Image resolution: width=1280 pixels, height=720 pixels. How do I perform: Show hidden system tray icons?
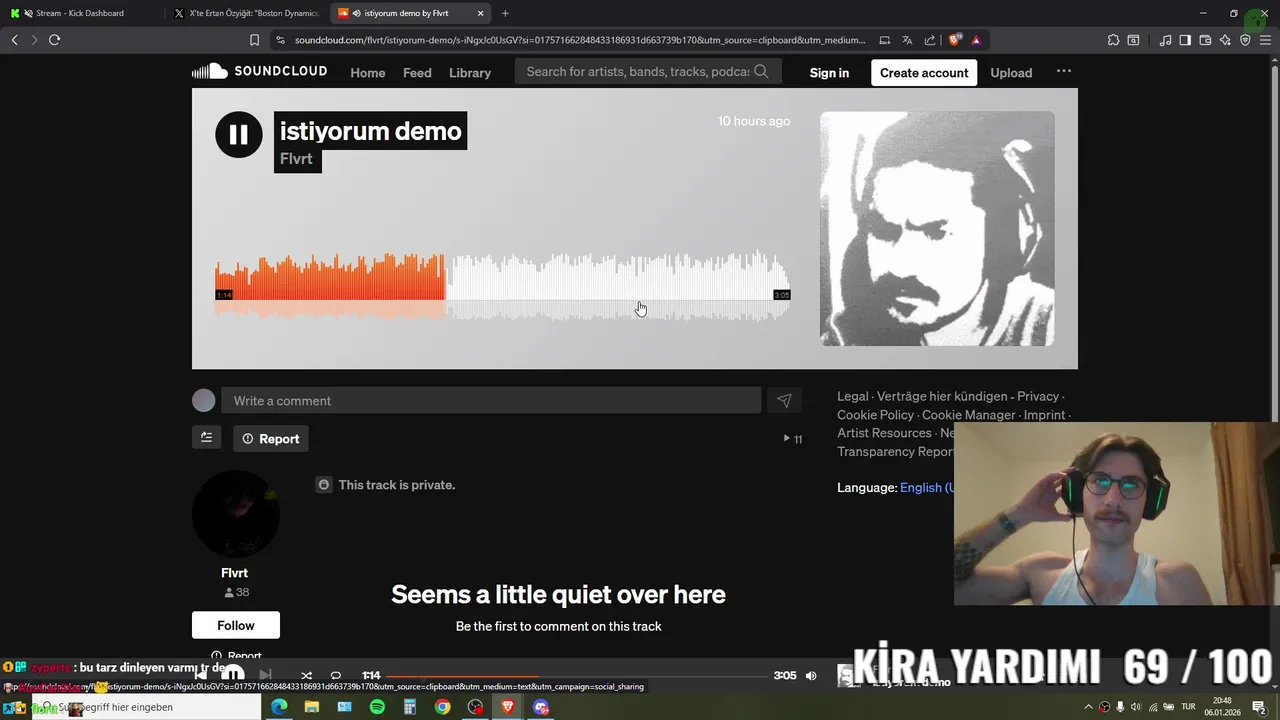pyautogui.click(x=1088, y=707)
